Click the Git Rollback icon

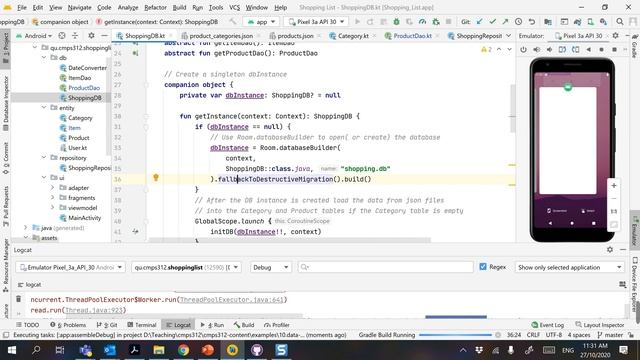tap(531, 22)
